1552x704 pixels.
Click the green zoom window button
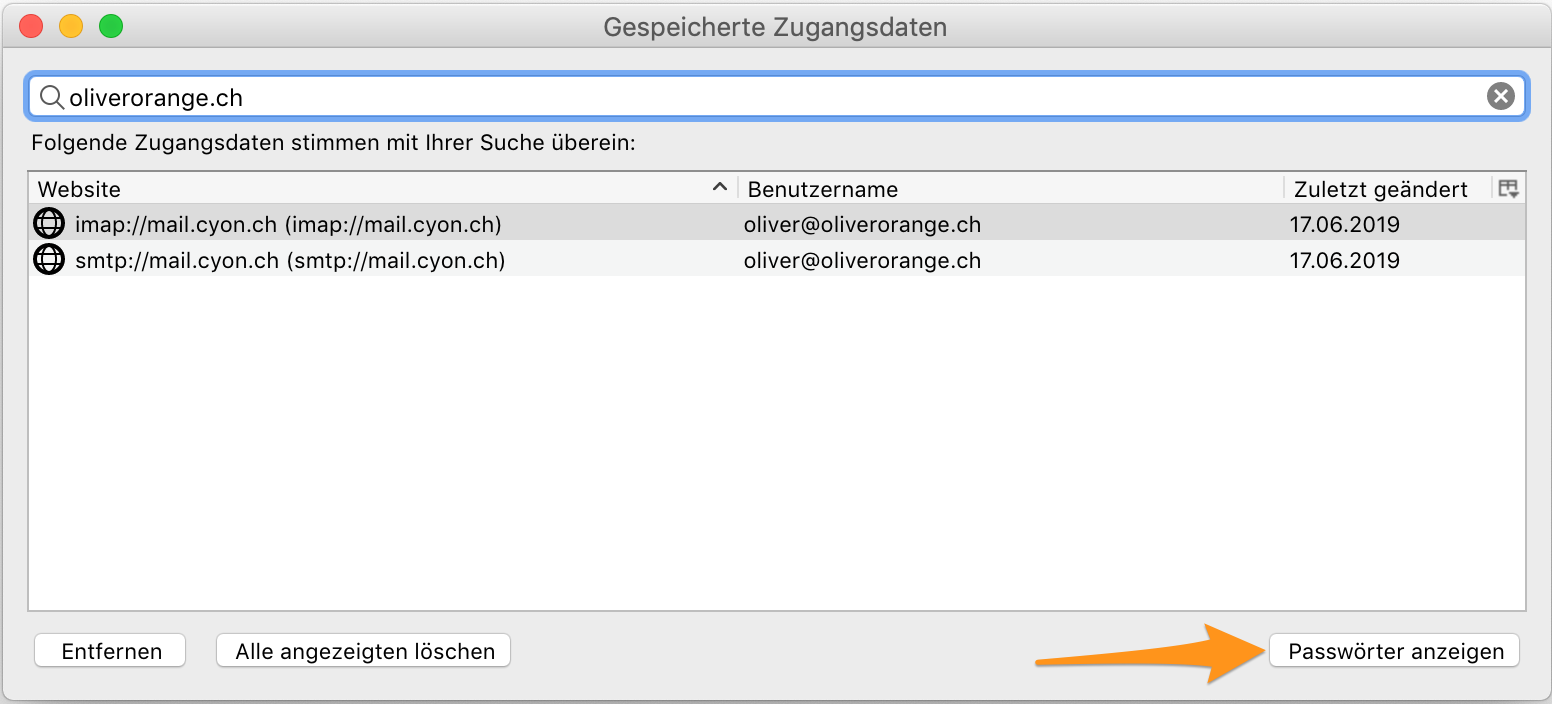click(x=111, y=27)
